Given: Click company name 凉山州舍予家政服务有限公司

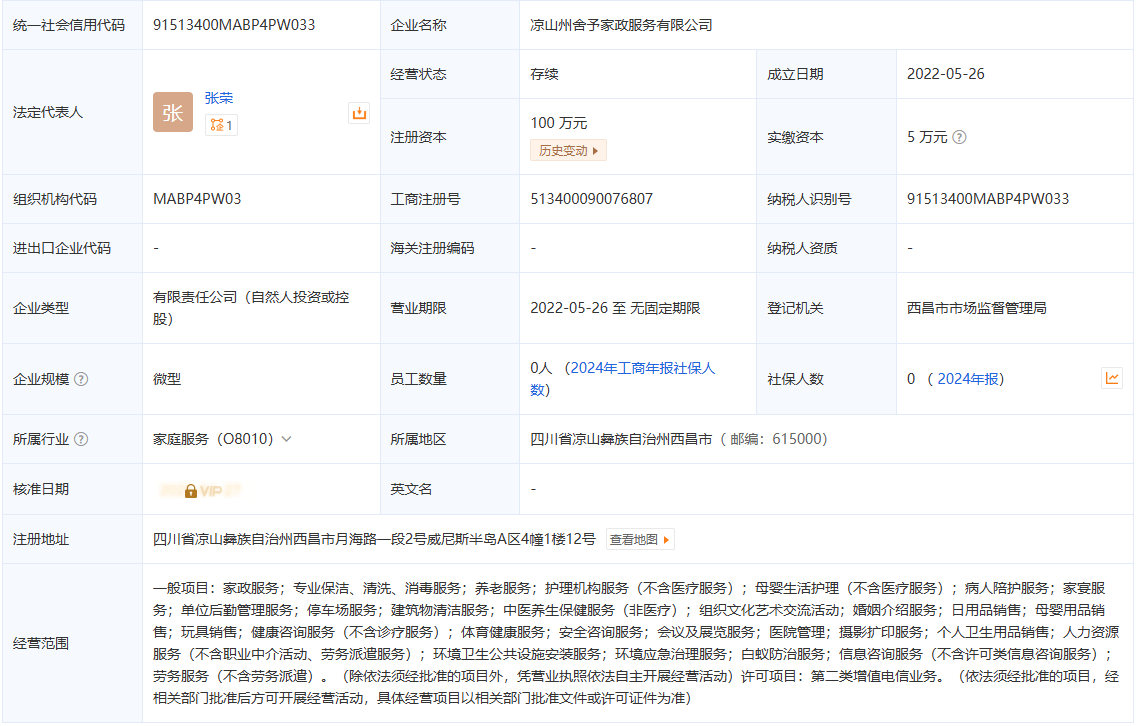Looking at the screenshot, I should 622,25.
